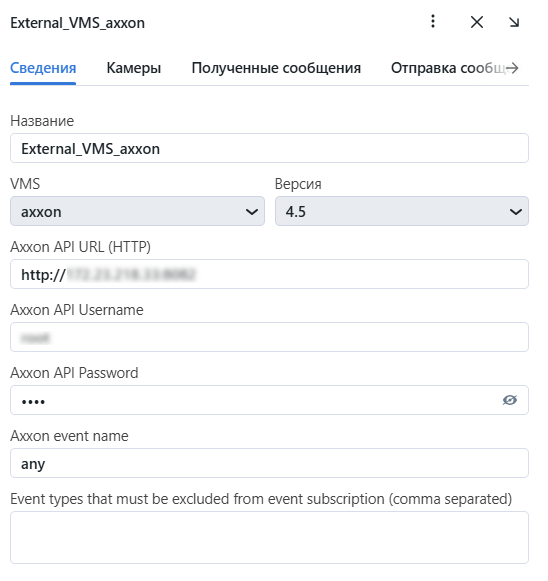Click the External_VMS_axxon panel title

point(77,23)
